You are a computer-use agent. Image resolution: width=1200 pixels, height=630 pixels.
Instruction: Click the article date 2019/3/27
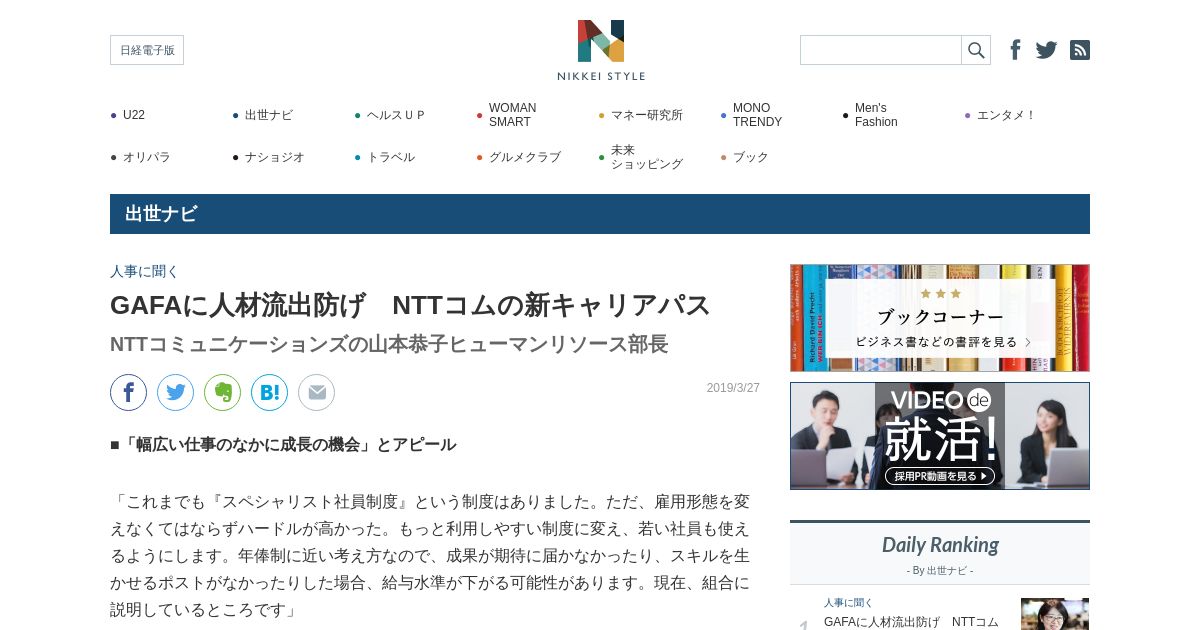[x=733, y=388]
